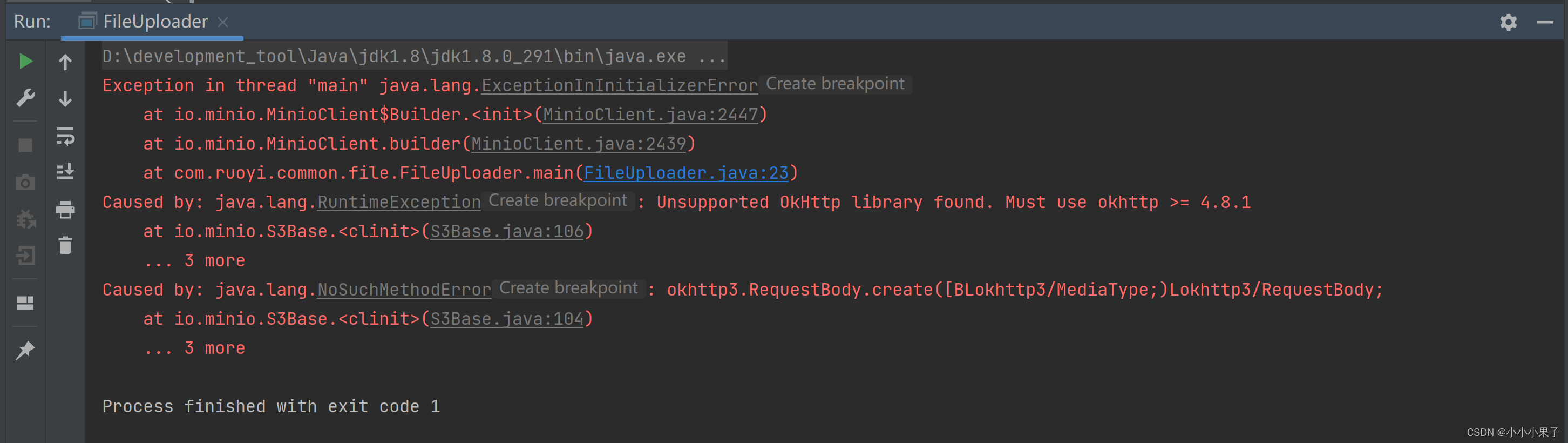The height and width of the screenshot is (443, 1568).
Task: Click the exit icon in the left run toolbar
Action: pyautogui.click(x=25, y=256)
